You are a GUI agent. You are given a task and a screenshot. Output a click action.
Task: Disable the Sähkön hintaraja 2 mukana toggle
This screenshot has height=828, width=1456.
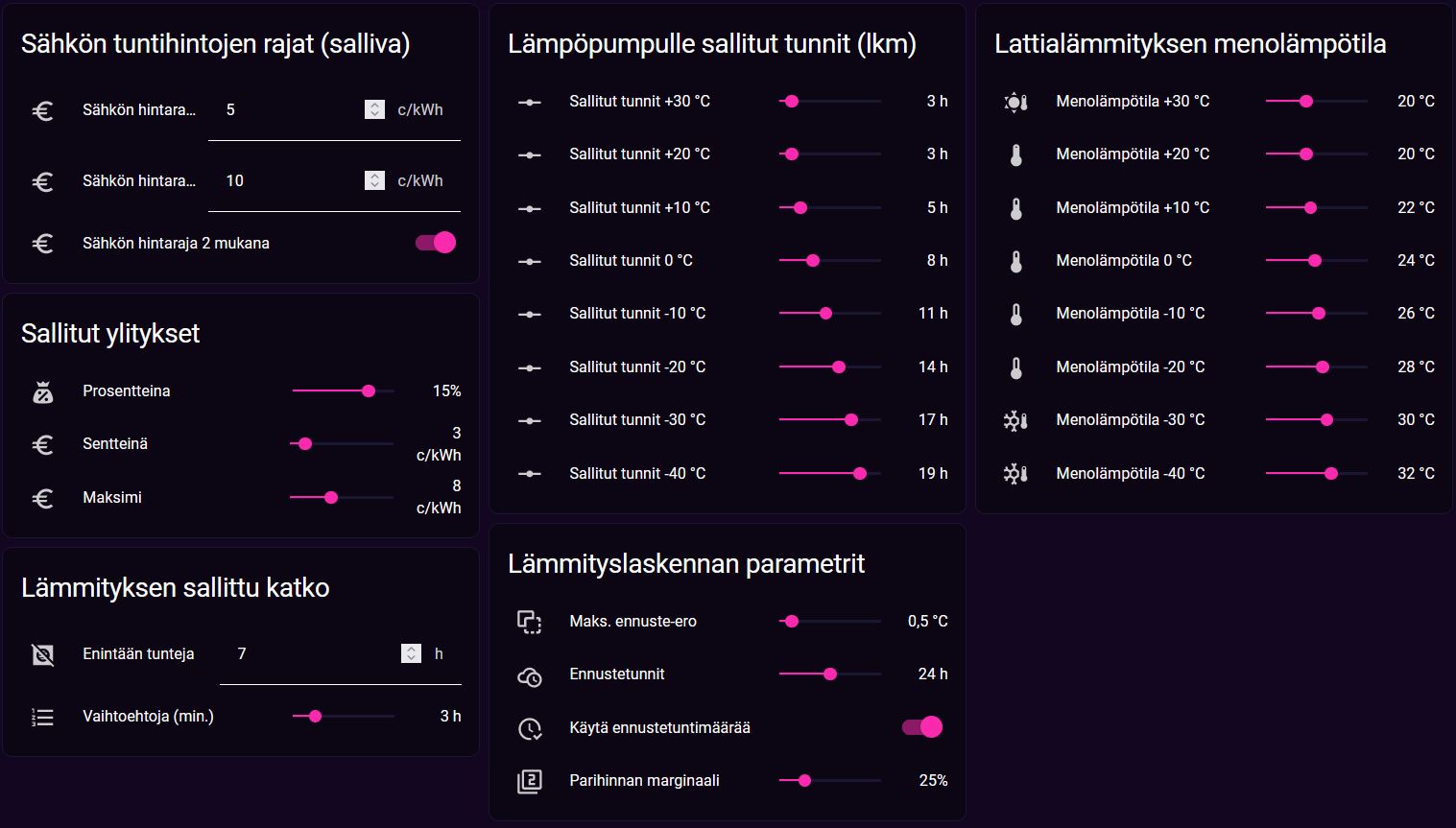(436, 243)
